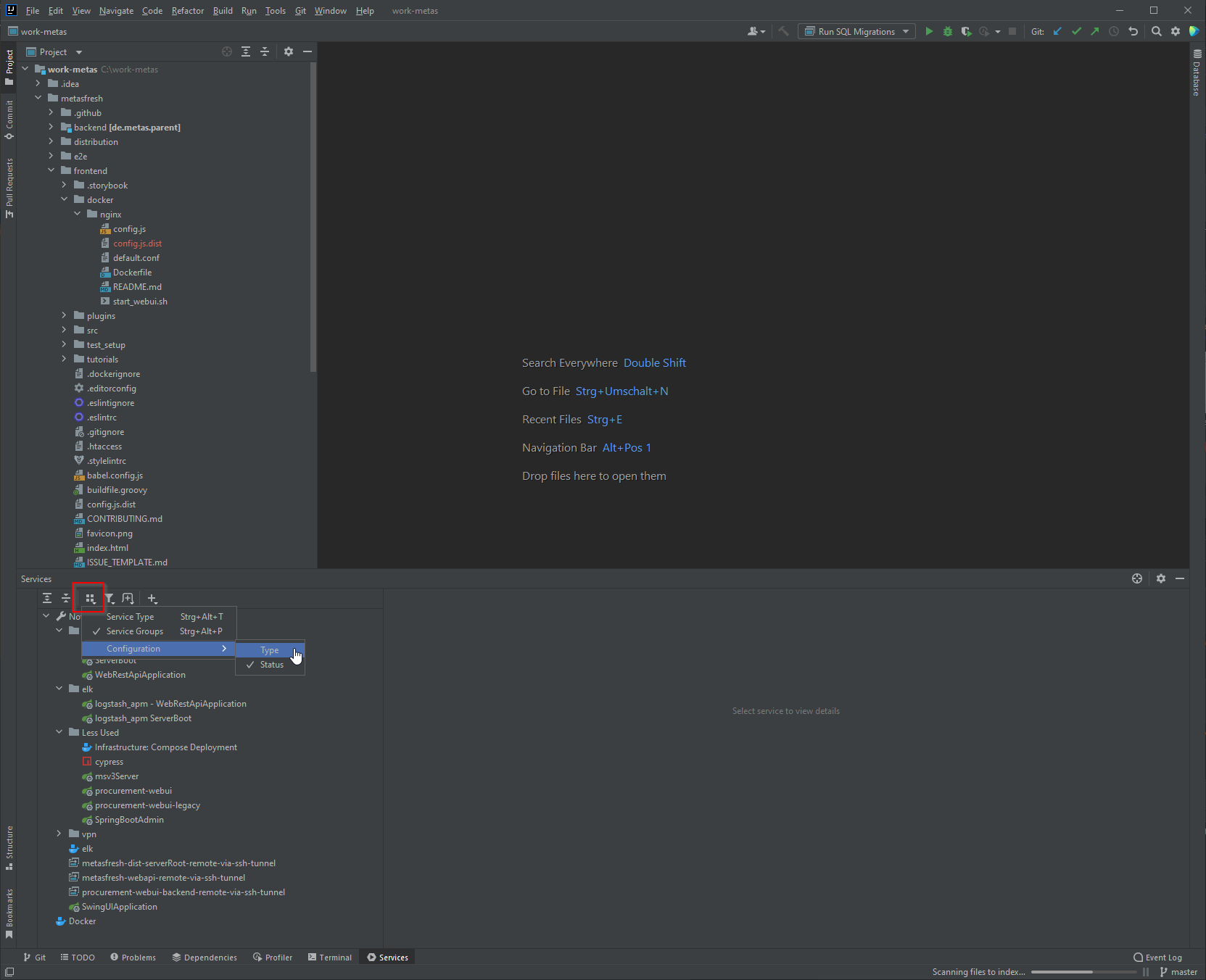
Task: Pause indexing using the progress control
Action: click(x=1146, y=972)
